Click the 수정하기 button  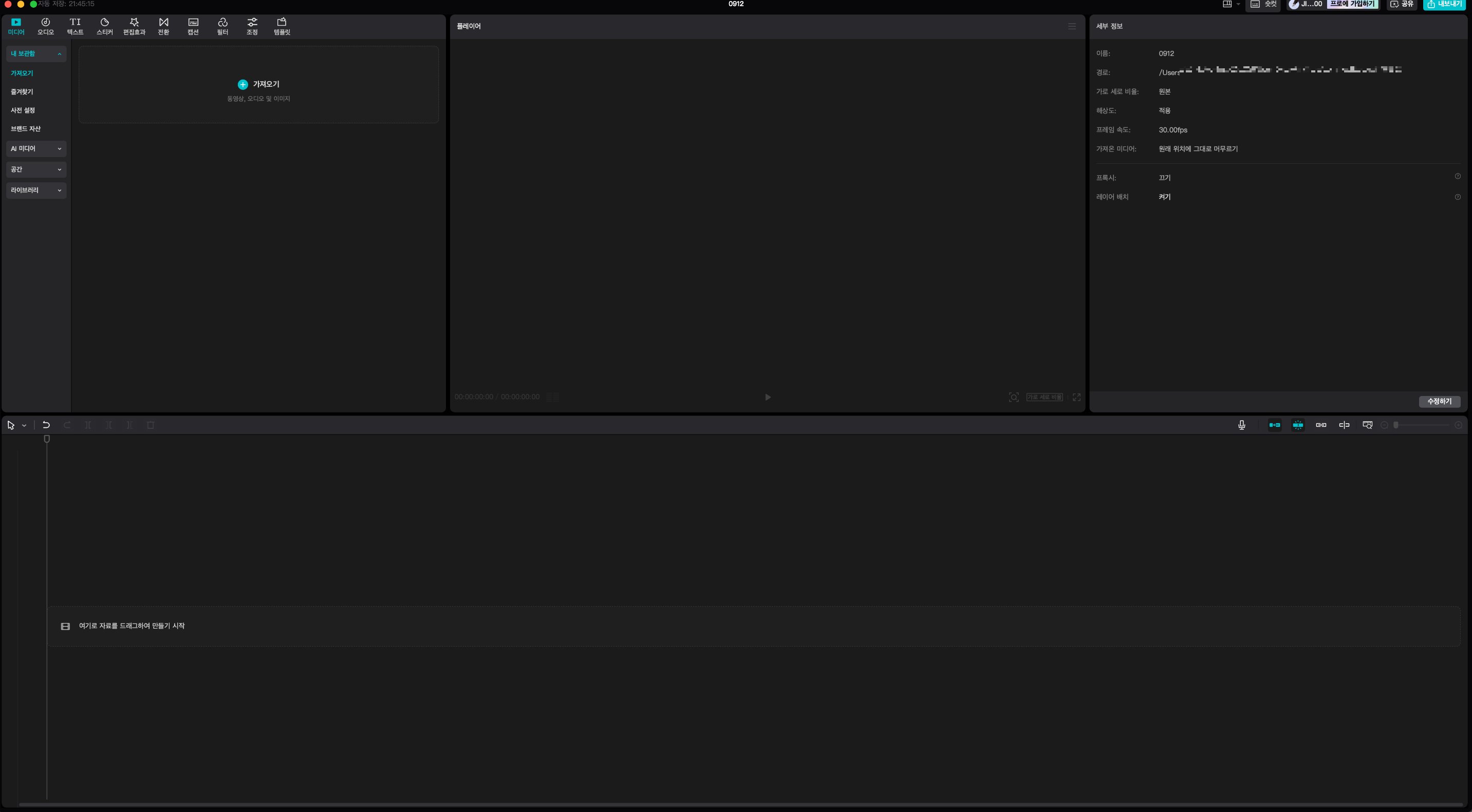[1439, 402]
